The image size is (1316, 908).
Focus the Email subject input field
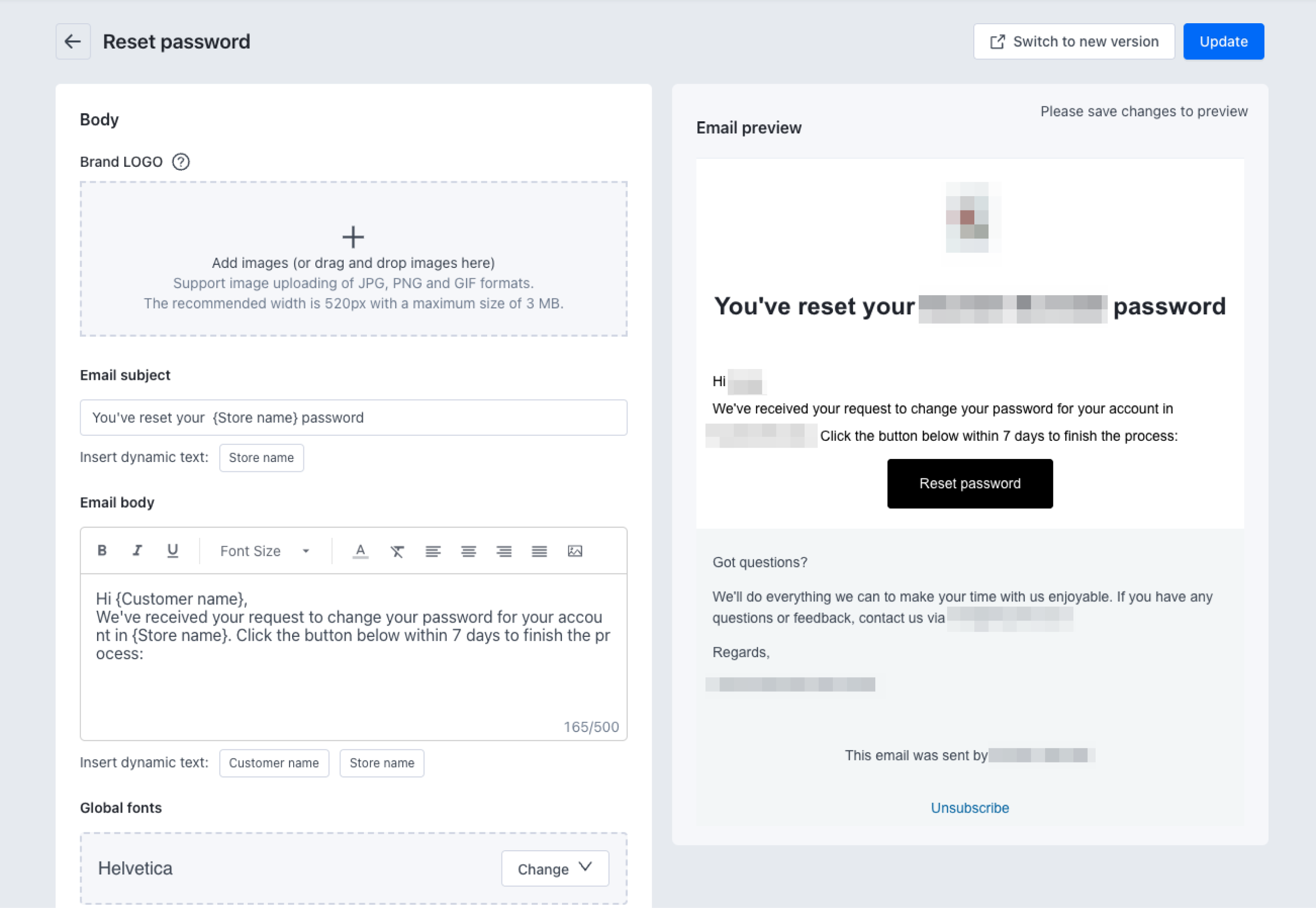click(x=354, y=418)
